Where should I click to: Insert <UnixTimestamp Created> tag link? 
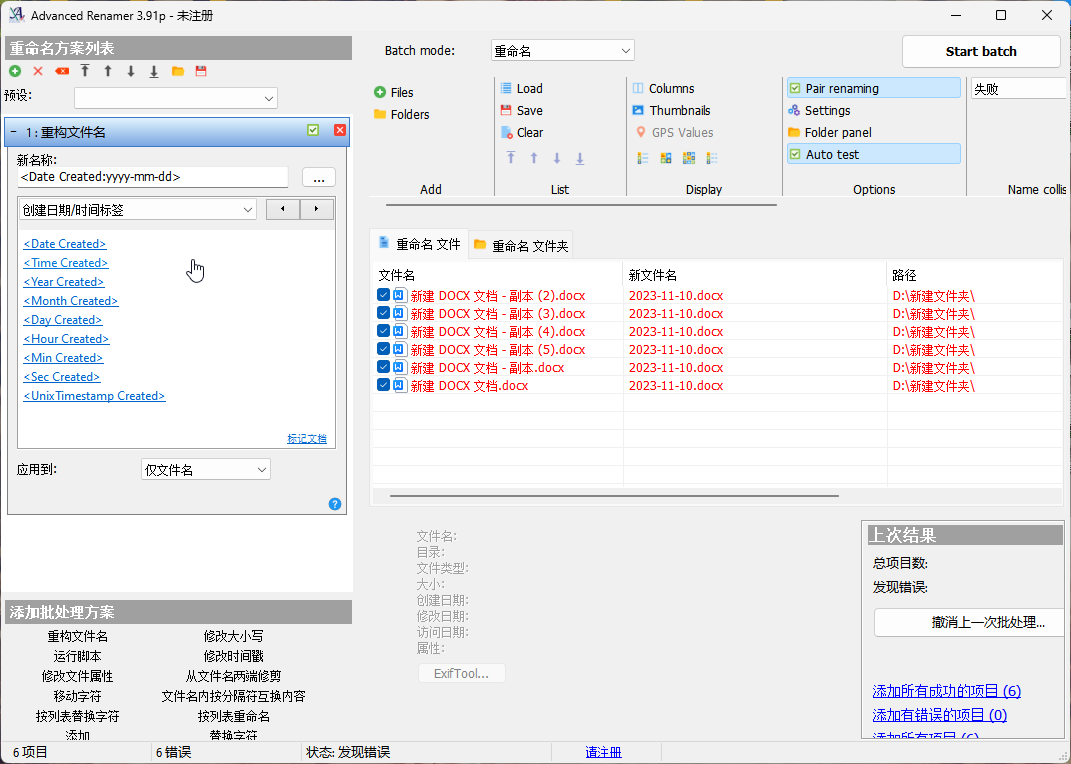point(94,396)
